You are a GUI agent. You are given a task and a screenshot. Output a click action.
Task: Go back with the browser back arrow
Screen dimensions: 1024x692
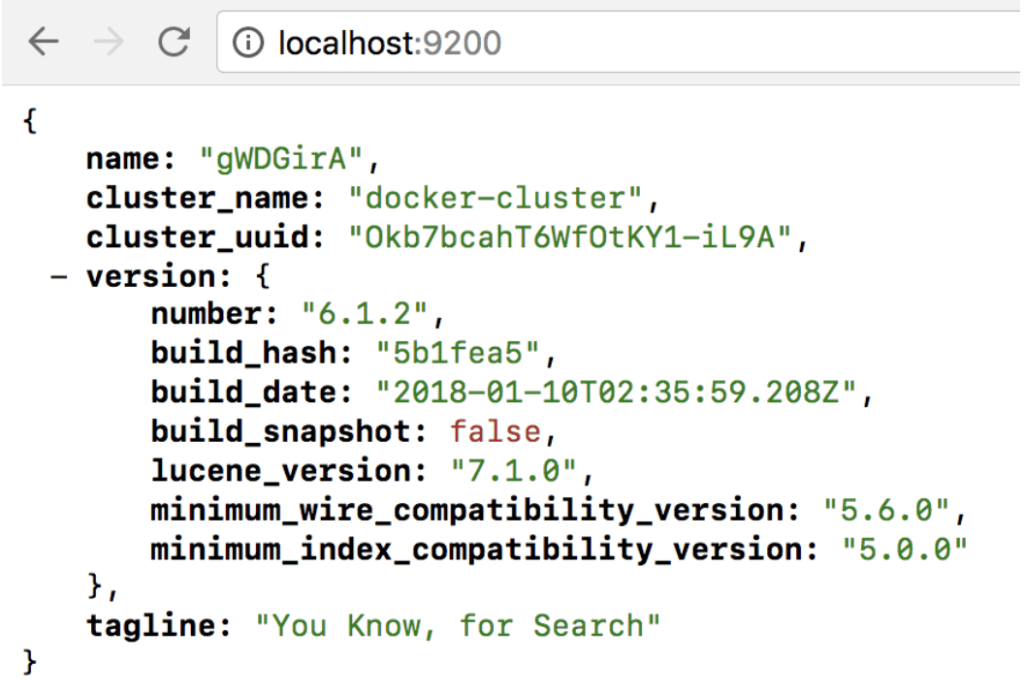(x=44, y=42)
